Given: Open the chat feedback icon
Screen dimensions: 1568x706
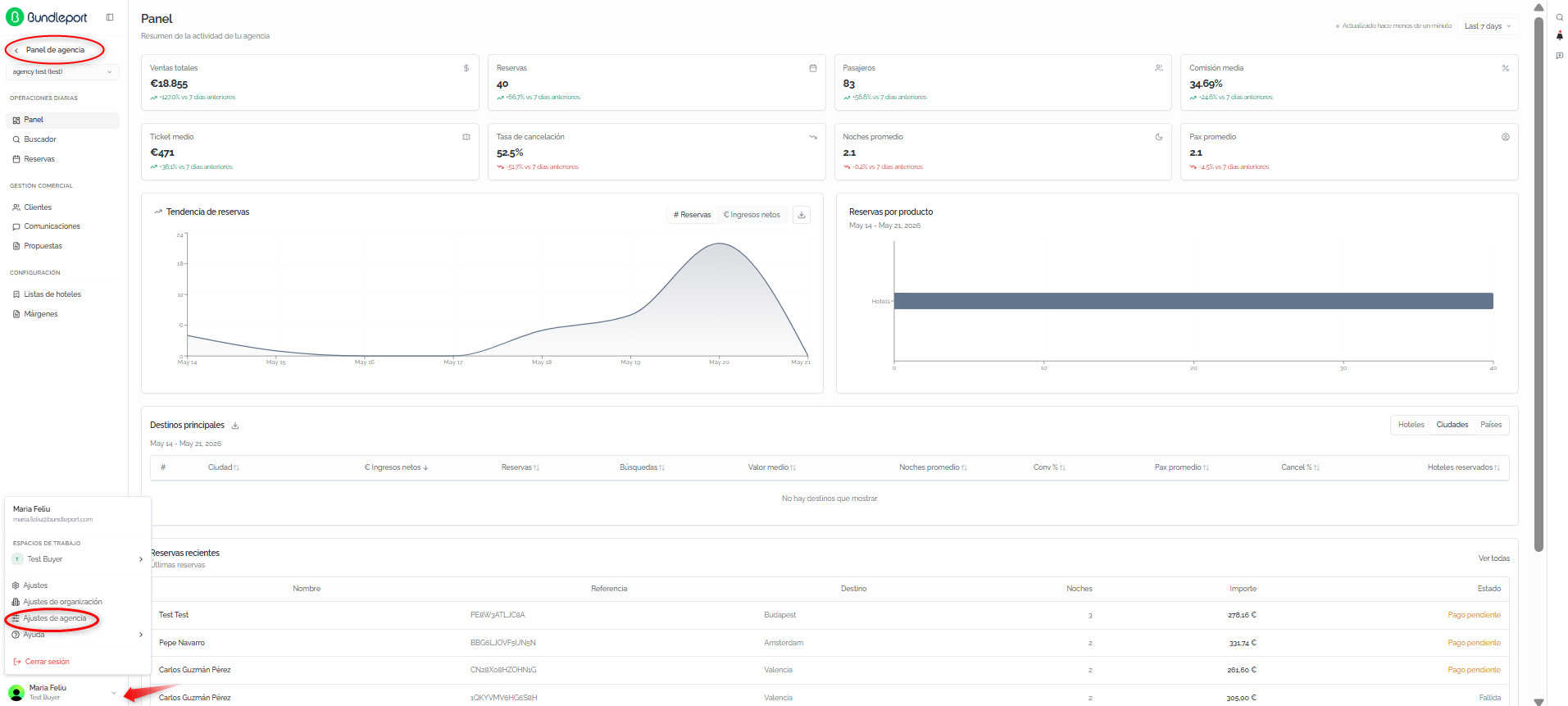Looking at the screenshot, I should (1559, 56).
